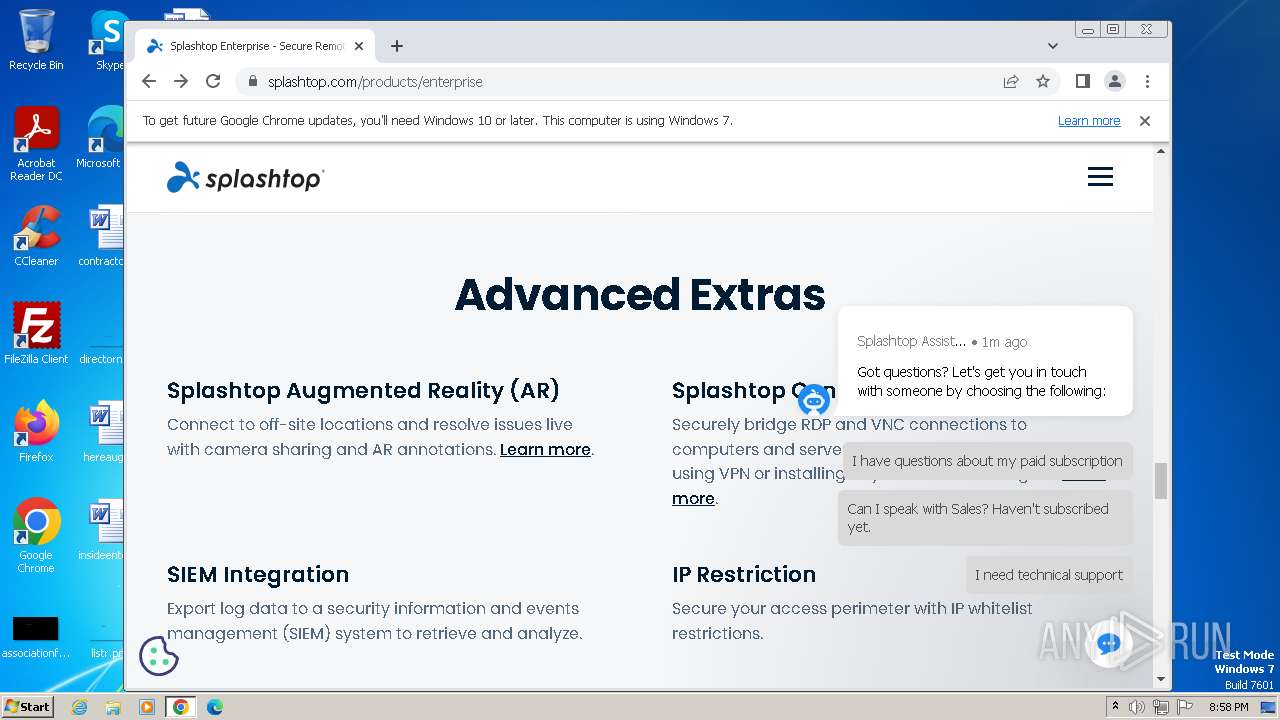Click 'Splashtop Augmented Reality (AR)' heading
The width and height of the screenshot is (1280, 720).
tap(363, 390)
